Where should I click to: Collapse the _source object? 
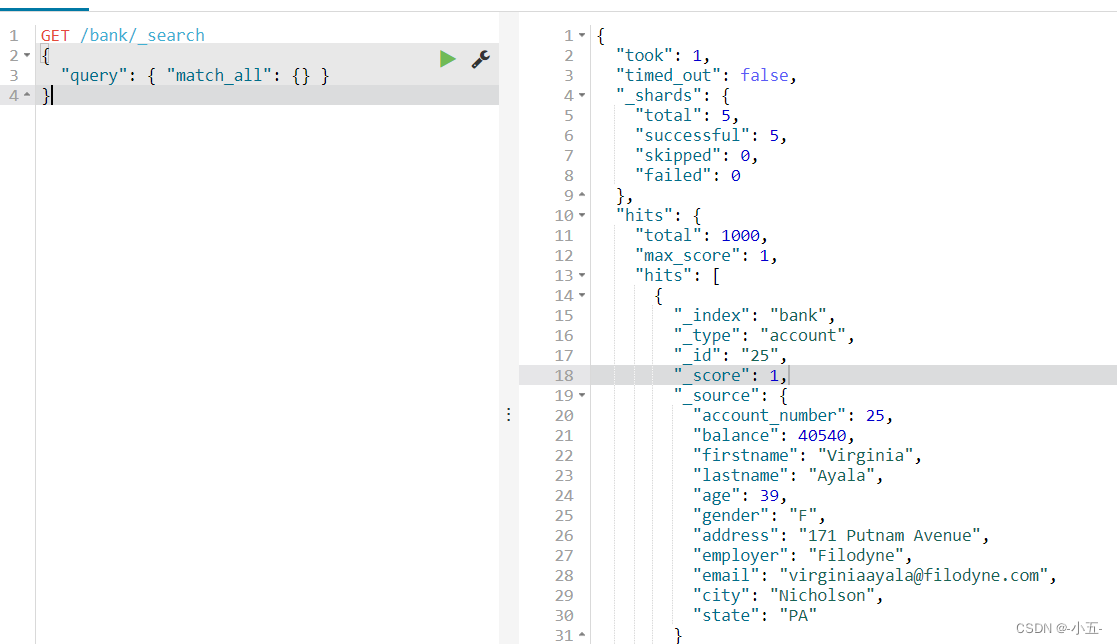coord(583,395)
